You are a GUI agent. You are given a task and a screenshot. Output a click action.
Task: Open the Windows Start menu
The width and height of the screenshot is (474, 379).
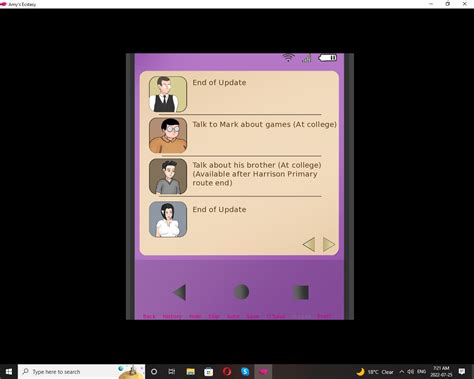point(9,371)
